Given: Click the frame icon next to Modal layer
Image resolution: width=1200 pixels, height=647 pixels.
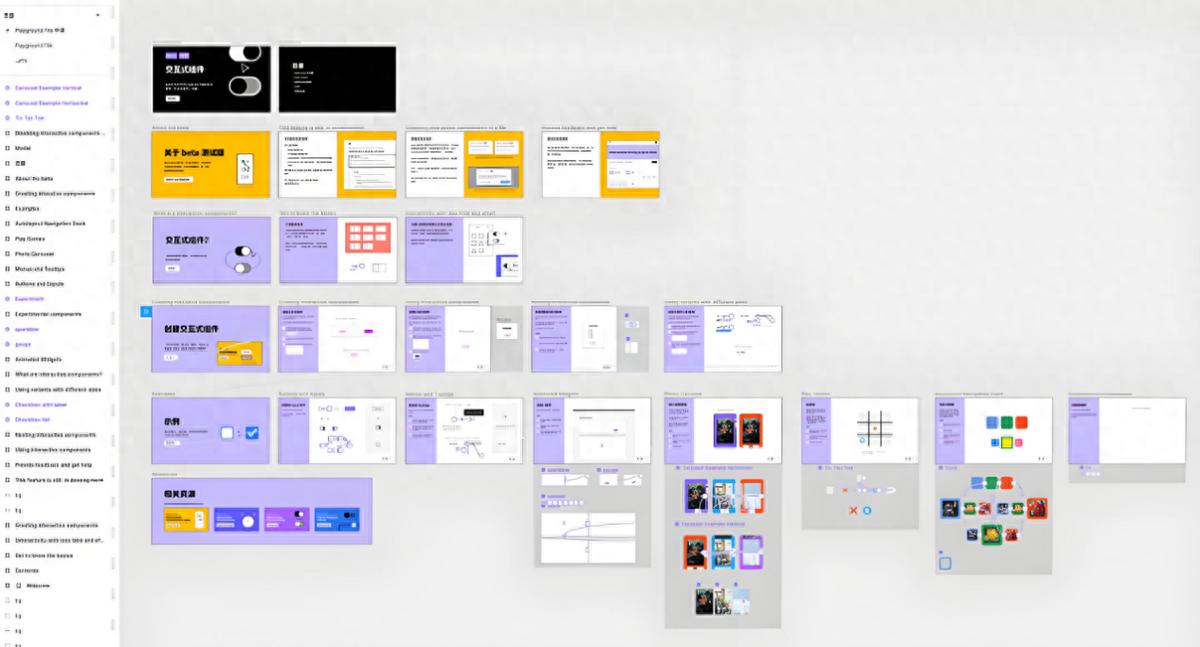Looking at the screenshot, I should (x=8, y=148).
